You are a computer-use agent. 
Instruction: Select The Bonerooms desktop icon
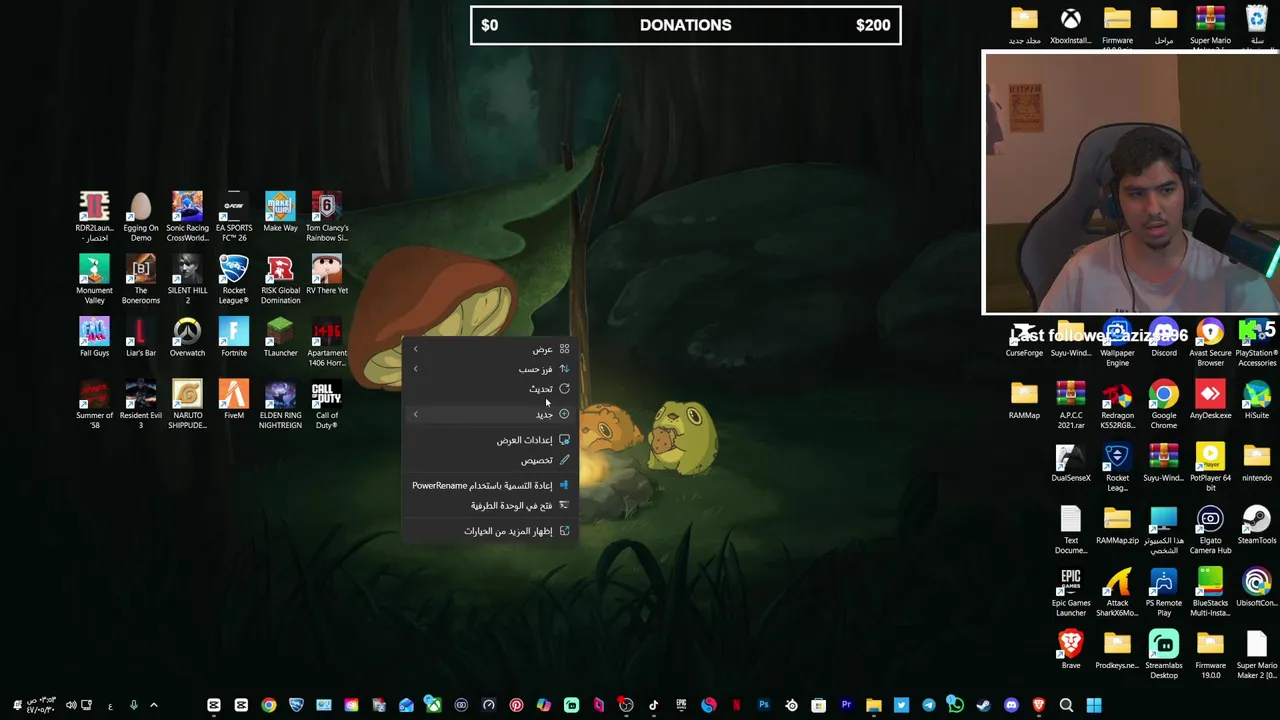(141, 279)
